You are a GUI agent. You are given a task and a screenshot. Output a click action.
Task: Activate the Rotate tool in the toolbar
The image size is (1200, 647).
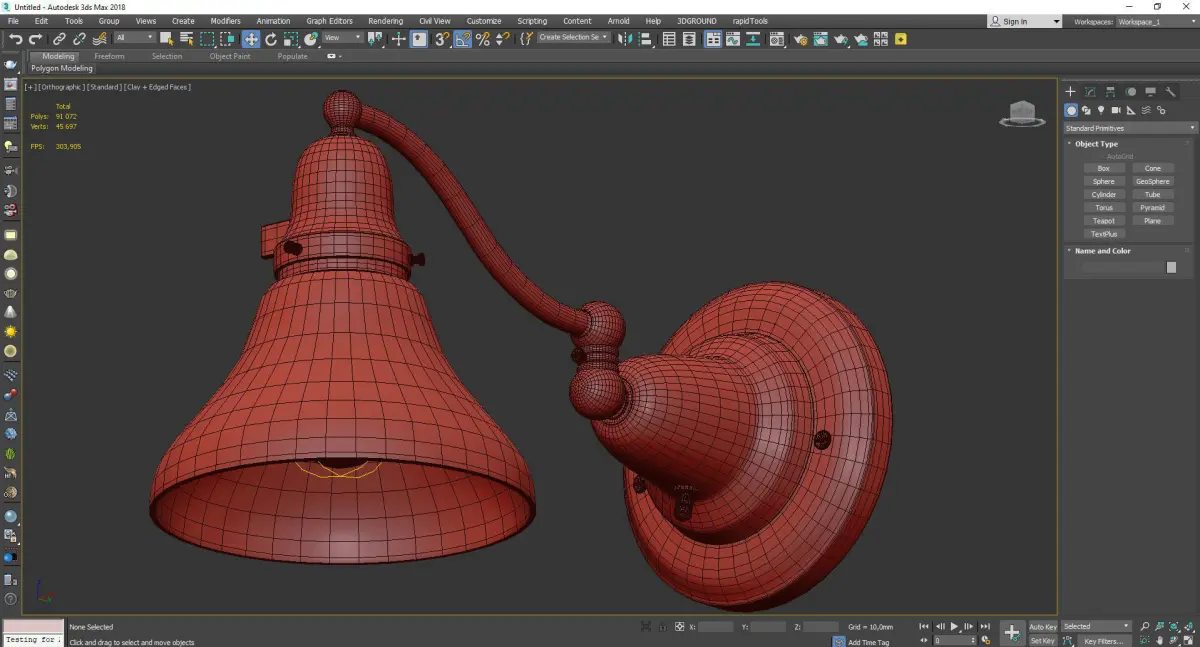pos(270,39)
